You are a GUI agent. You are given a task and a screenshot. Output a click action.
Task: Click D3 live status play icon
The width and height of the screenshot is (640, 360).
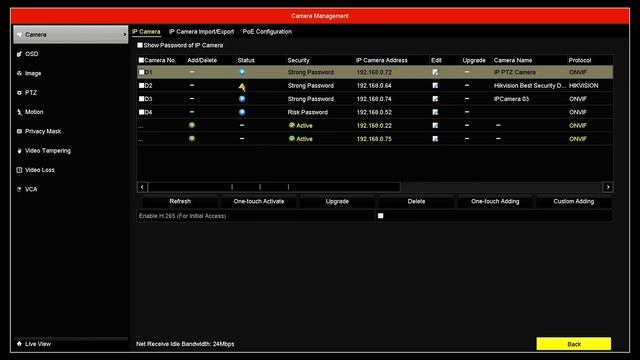(242, 99)
